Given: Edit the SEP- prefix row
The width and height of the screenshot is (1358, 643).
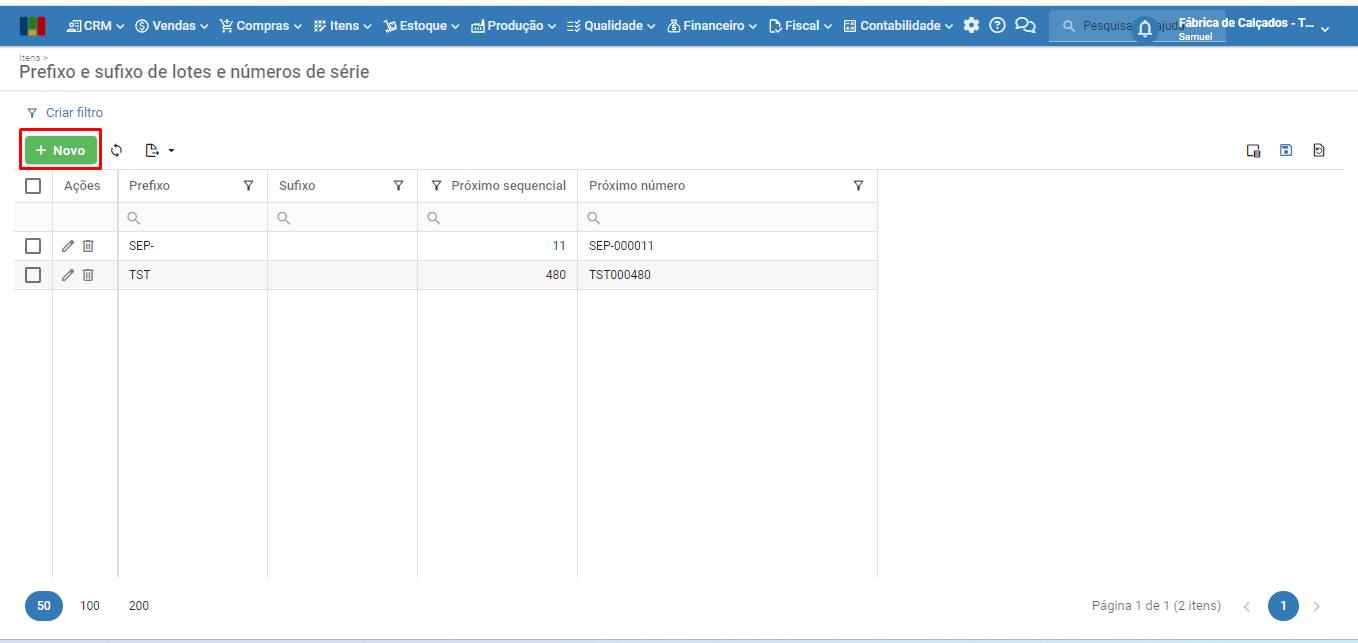Looking at the screenshot, I should pyautogui.click(x=68, y=246).
